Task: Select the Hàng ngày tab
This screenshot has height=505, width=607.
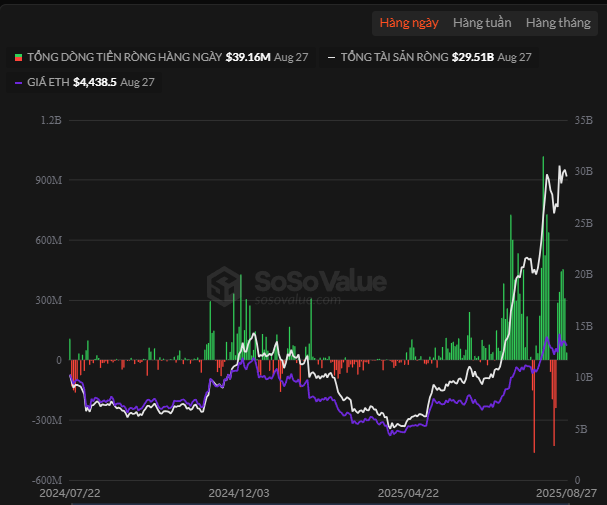Action: tap(409, 23)
